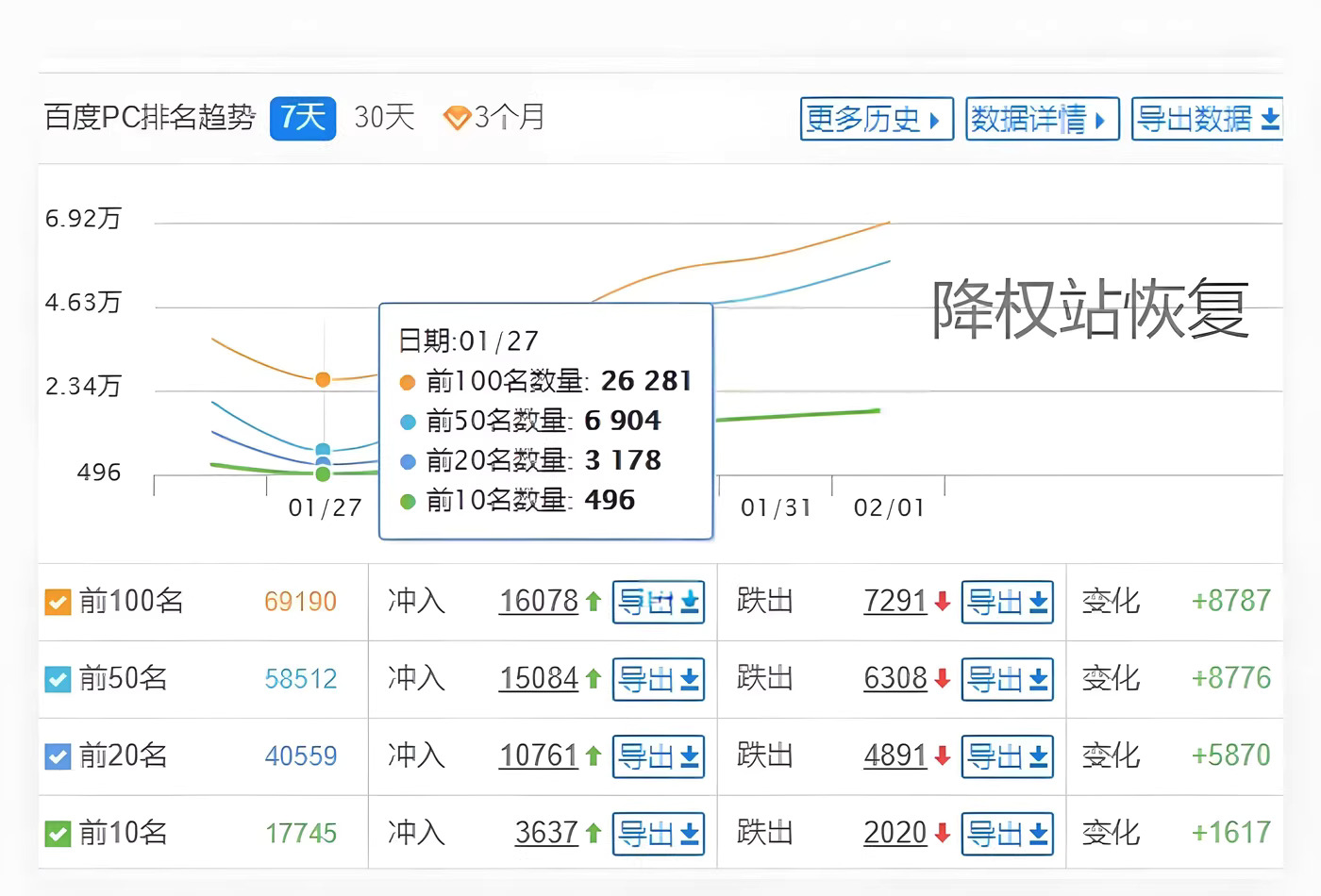Image resolution: width=1321 pixels, height=896 pixels.
Task: Disable the 前10名 green checkbox
Action: (x=58, y=834)
